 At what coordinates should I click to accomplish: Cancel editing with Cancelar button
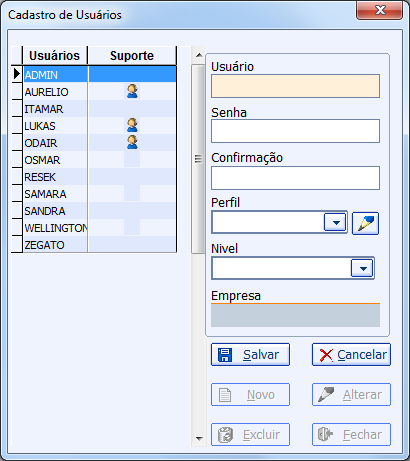351,355
